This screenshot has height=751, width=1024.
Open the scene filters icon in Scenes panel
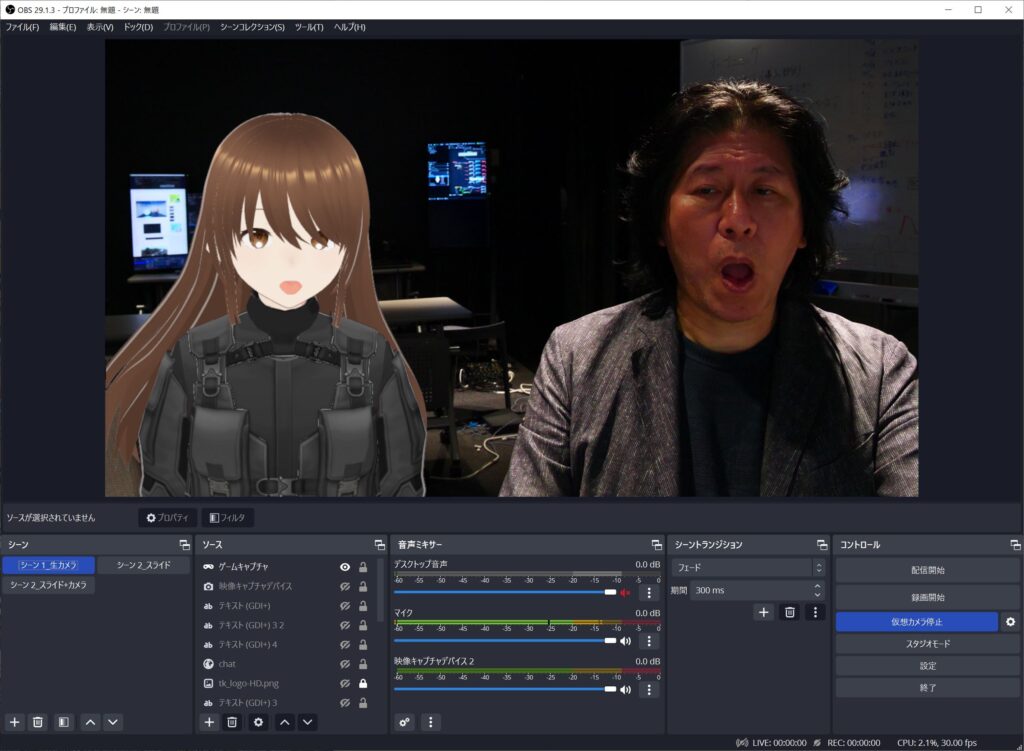coord(63,722)
